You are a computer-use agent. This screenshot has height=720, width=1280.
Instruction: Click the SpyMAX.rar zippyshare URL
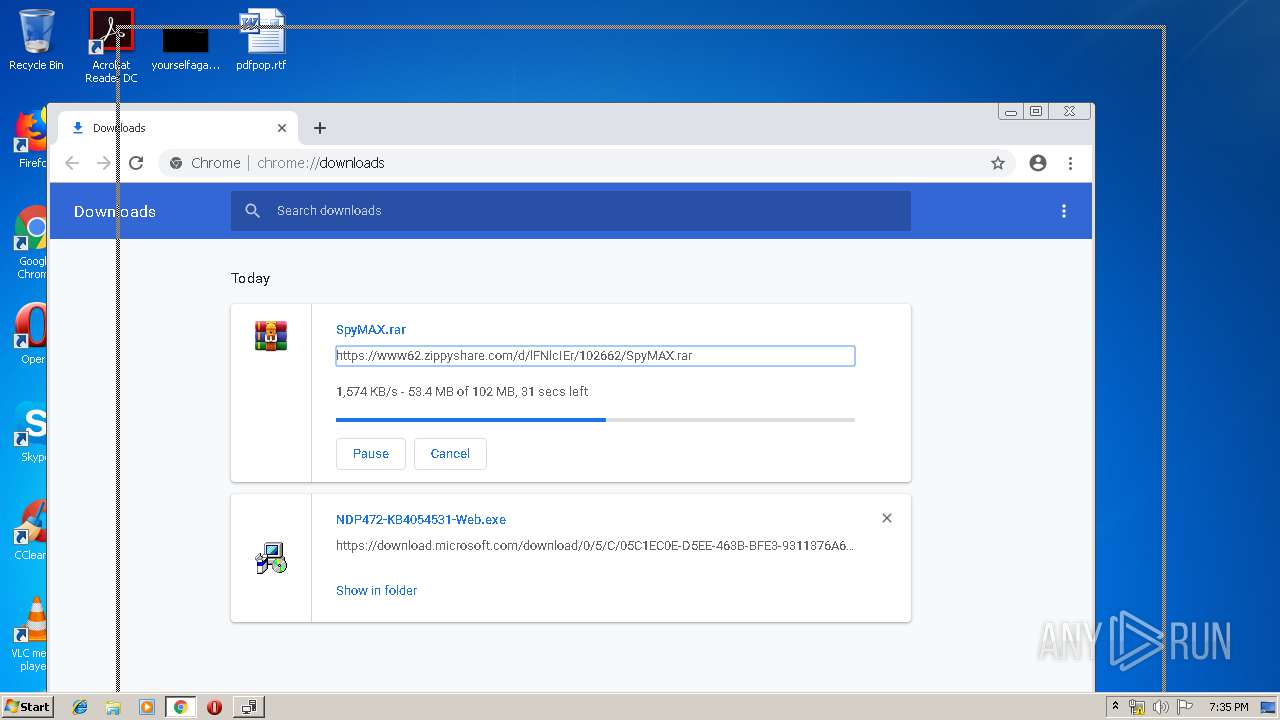(x=595, y=356)
